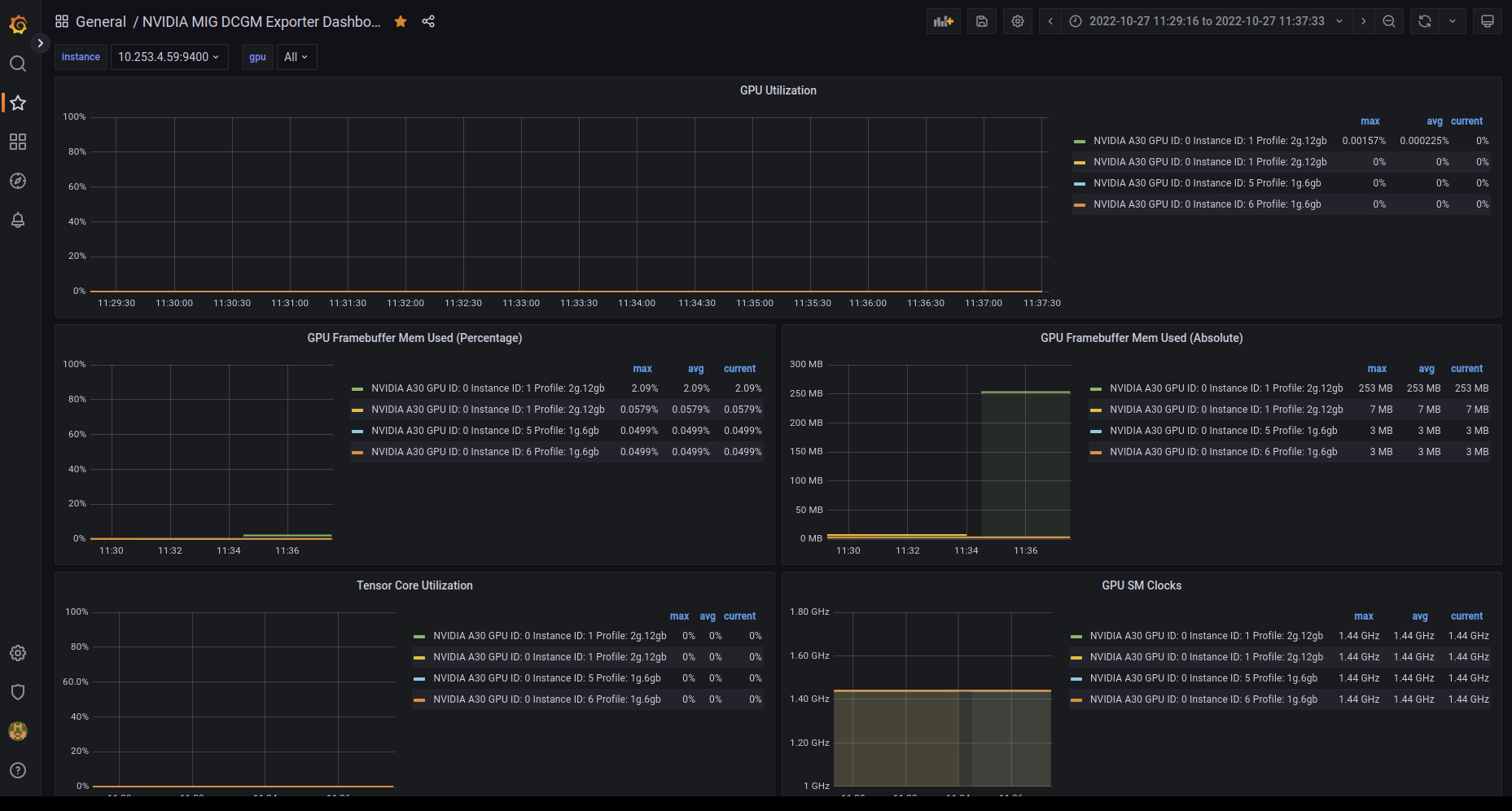This screenshot has height=811, width=1512.
Task: Open the Server Admin shield icon
Action: click(18, 692)
